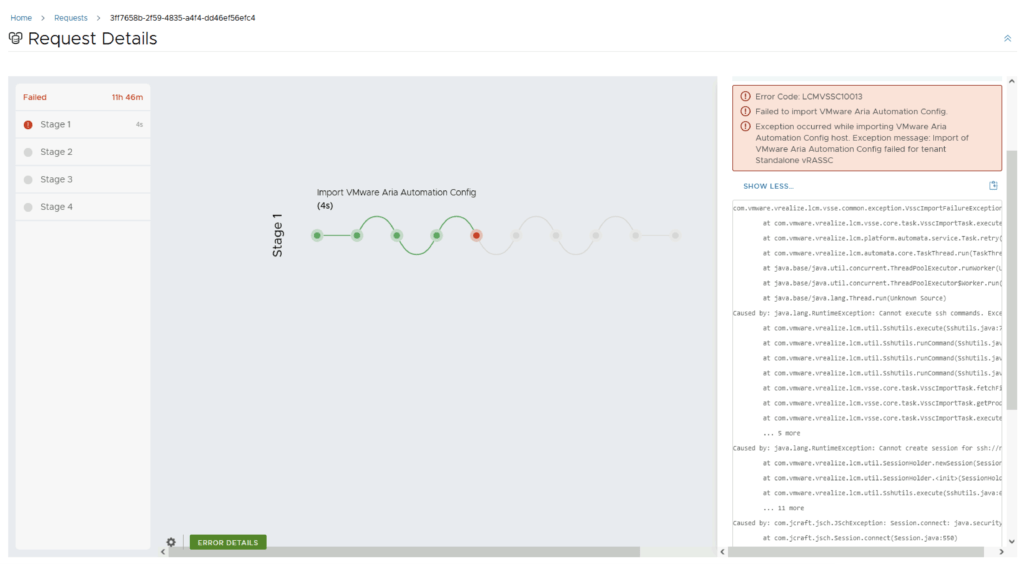
Task: Click the Show Less link
Action: tap(768, 186)
